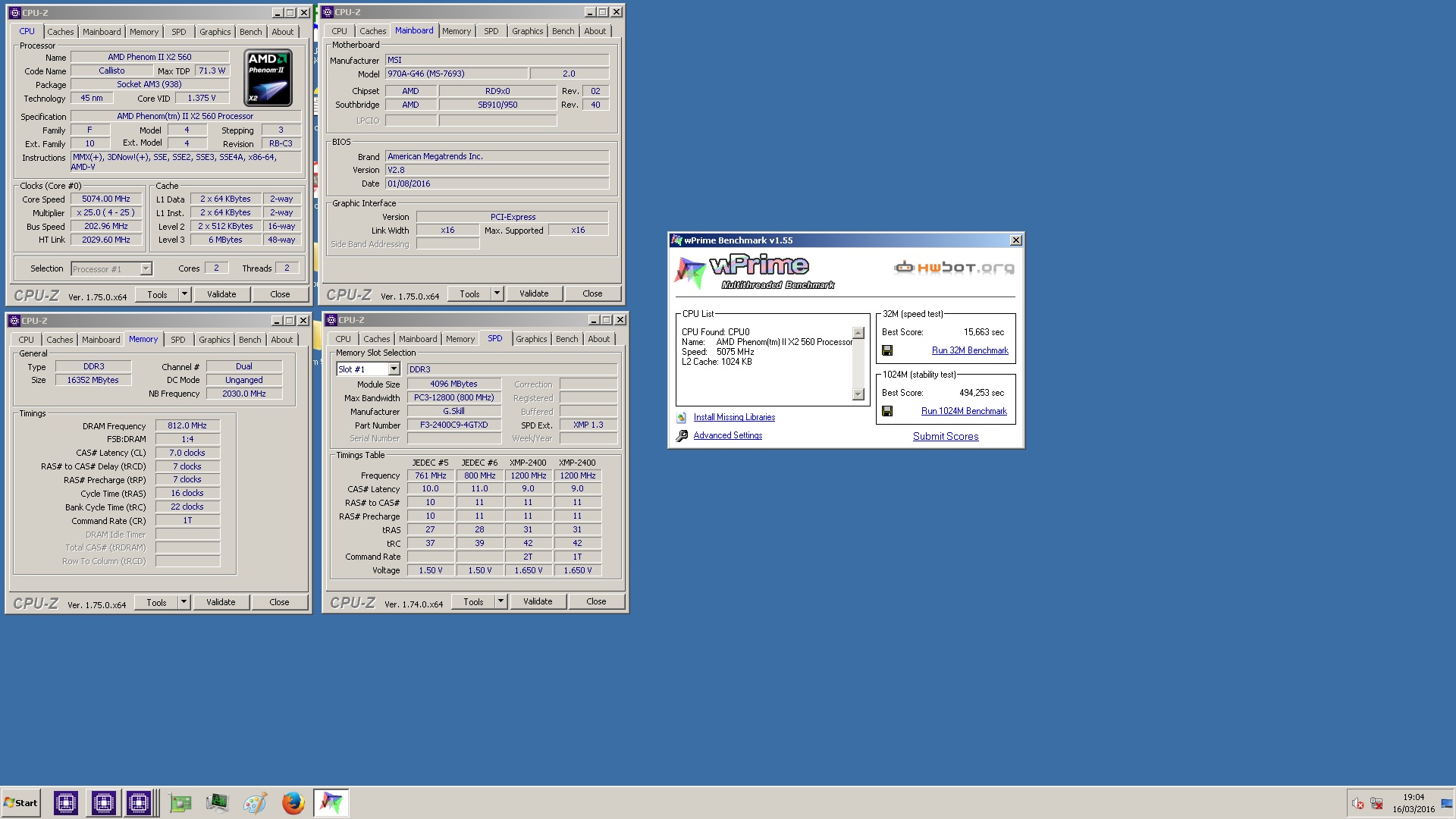1456x819 pixels.
Task: Click scroll-up arrow in wPrime CPU List
Action: pos(858,333)
